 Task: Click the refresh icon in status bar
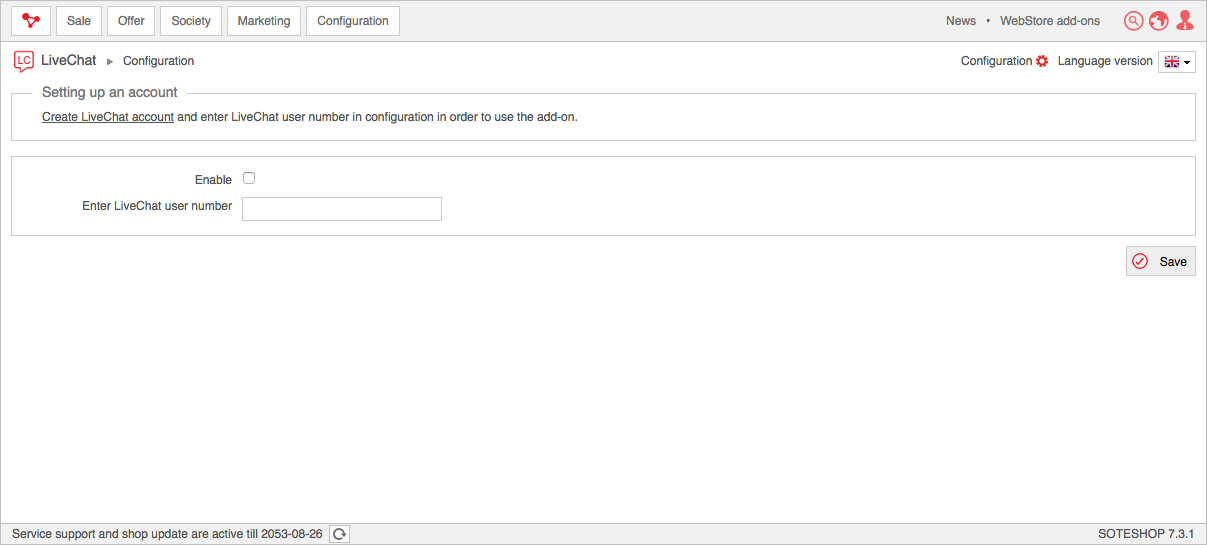pos(340,534)
